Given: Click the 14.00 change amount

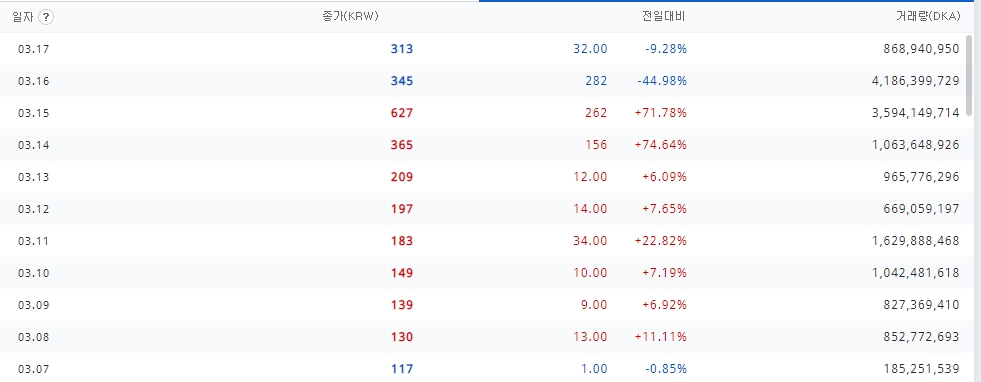Looking at the screenshot, I should 590,209.
